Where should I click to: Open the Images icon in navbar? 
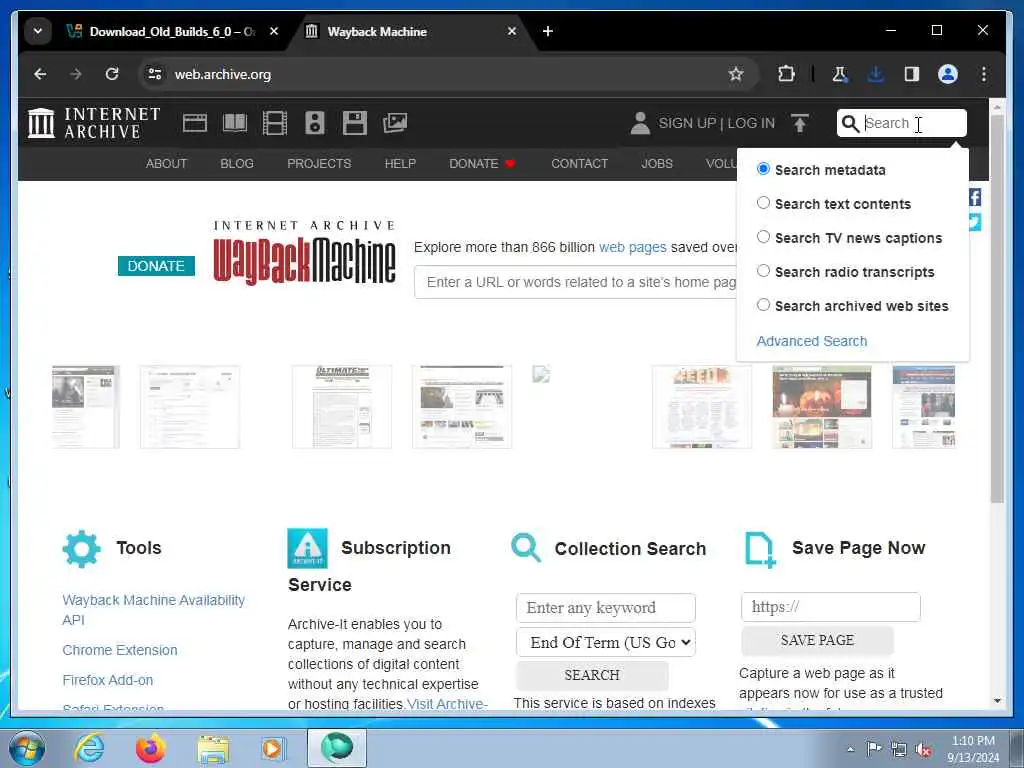click(395, 123)
